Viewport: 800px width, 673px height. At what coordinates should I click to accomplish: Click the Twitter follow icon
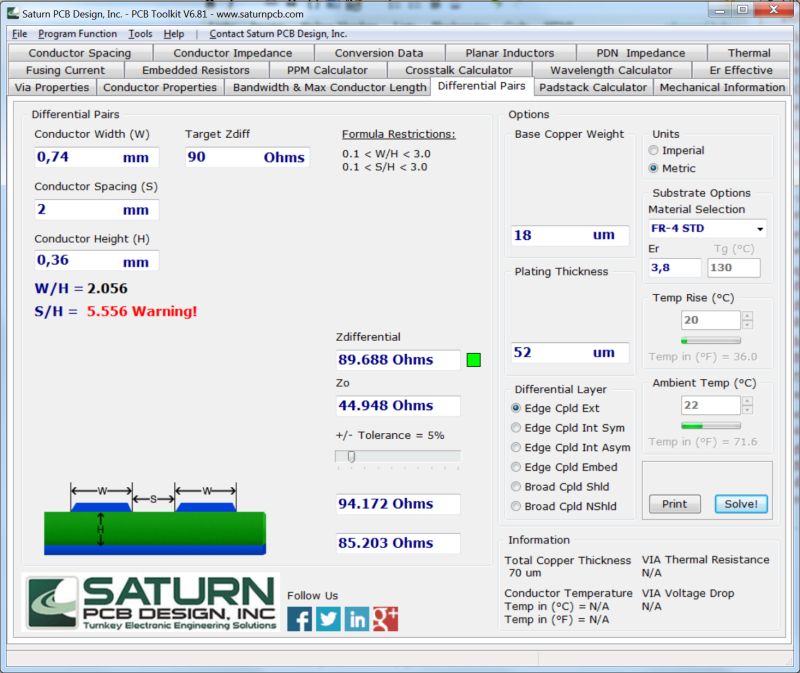coord(327,618)
